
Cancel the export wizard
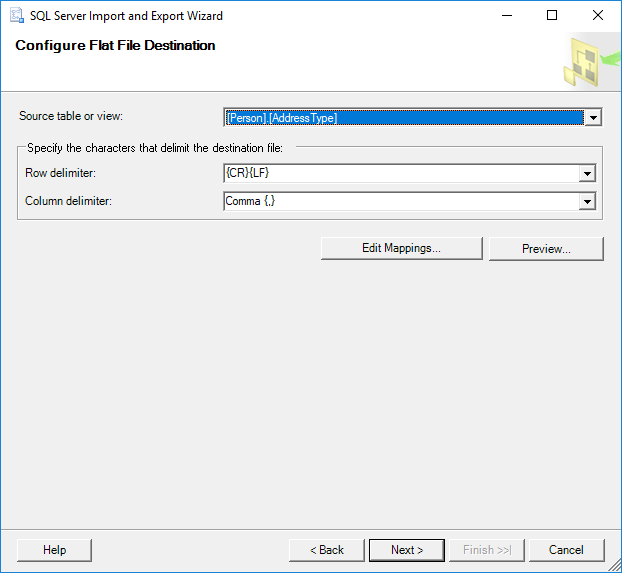pyautogui.click(x=566, y=550)
